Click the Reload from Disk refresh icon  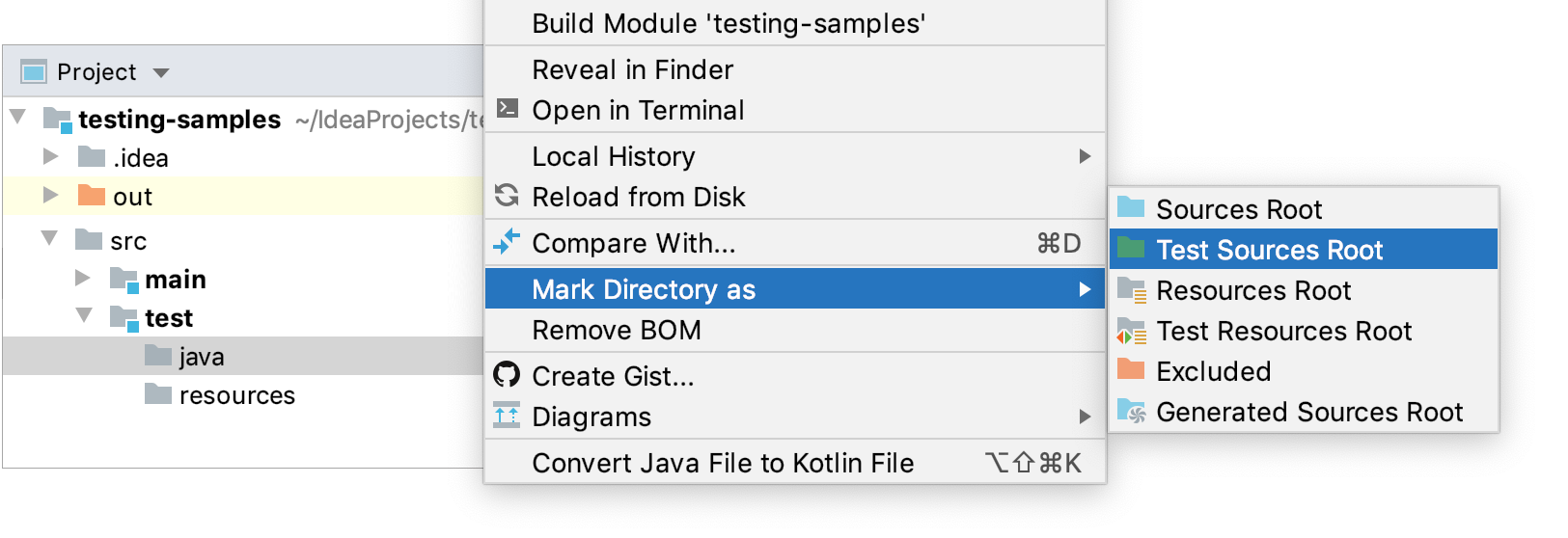coord(507,195)
